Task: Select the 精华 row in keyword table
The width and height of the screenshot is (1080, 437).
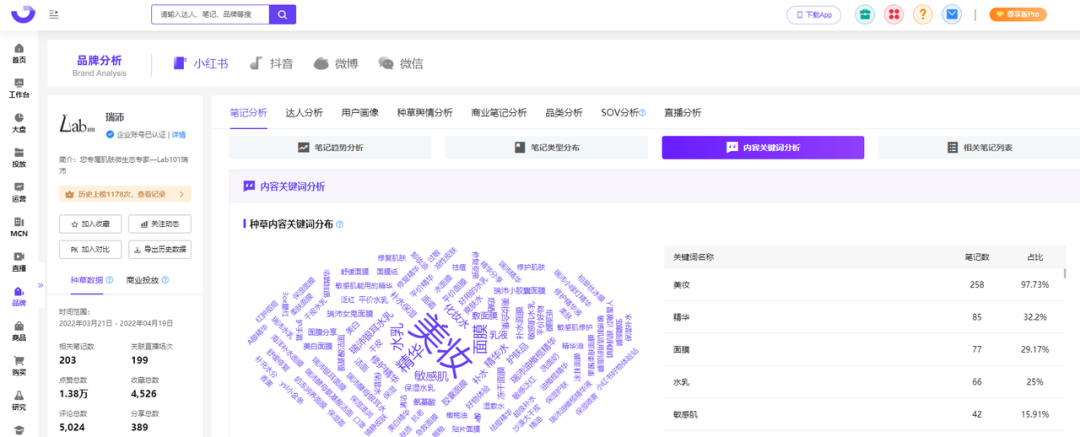Action: pyautogui.click(x=864, y=317)
